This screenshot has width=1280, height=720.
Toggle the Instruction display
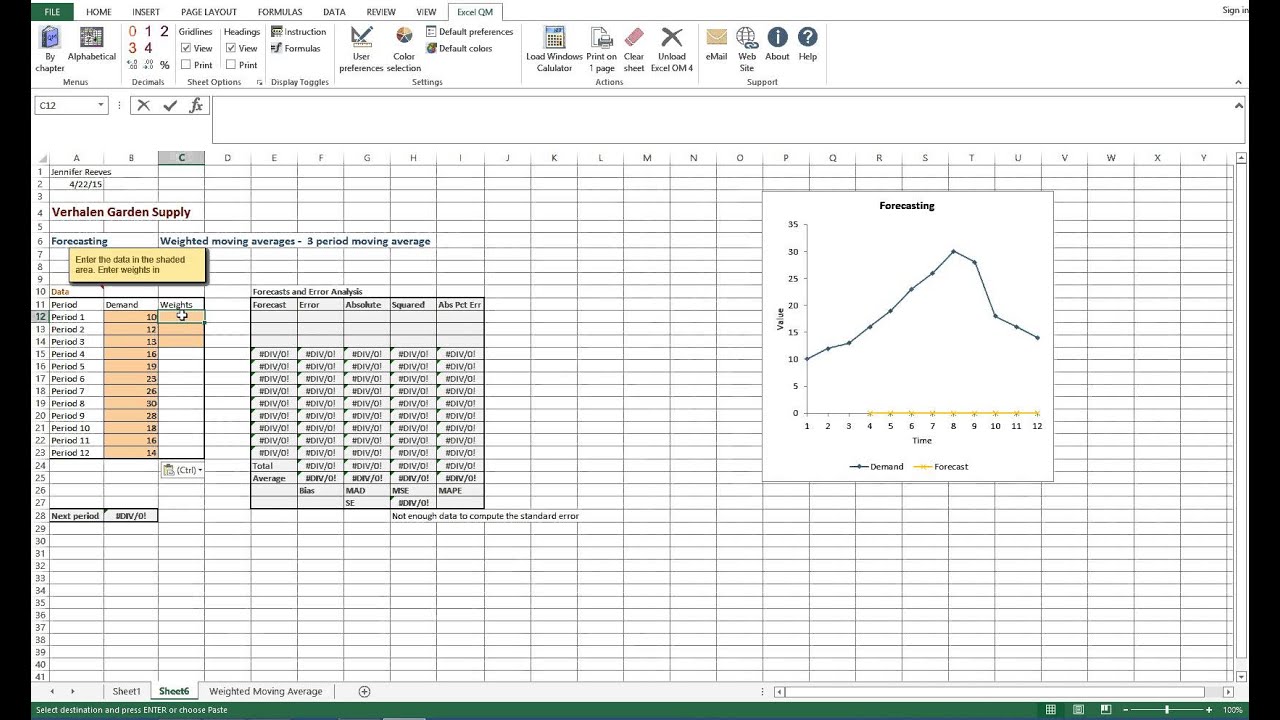298,32
